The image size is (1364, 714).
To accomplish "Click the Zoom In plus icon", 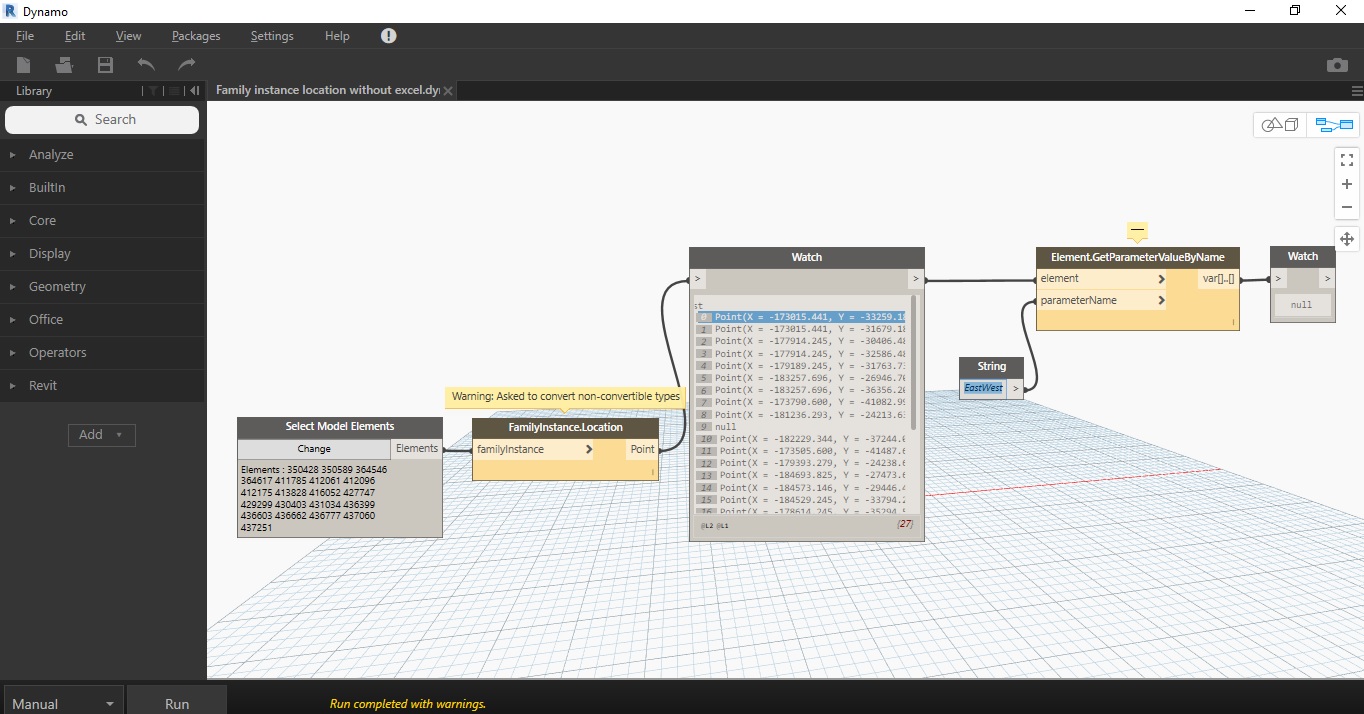I will 1347,184.
